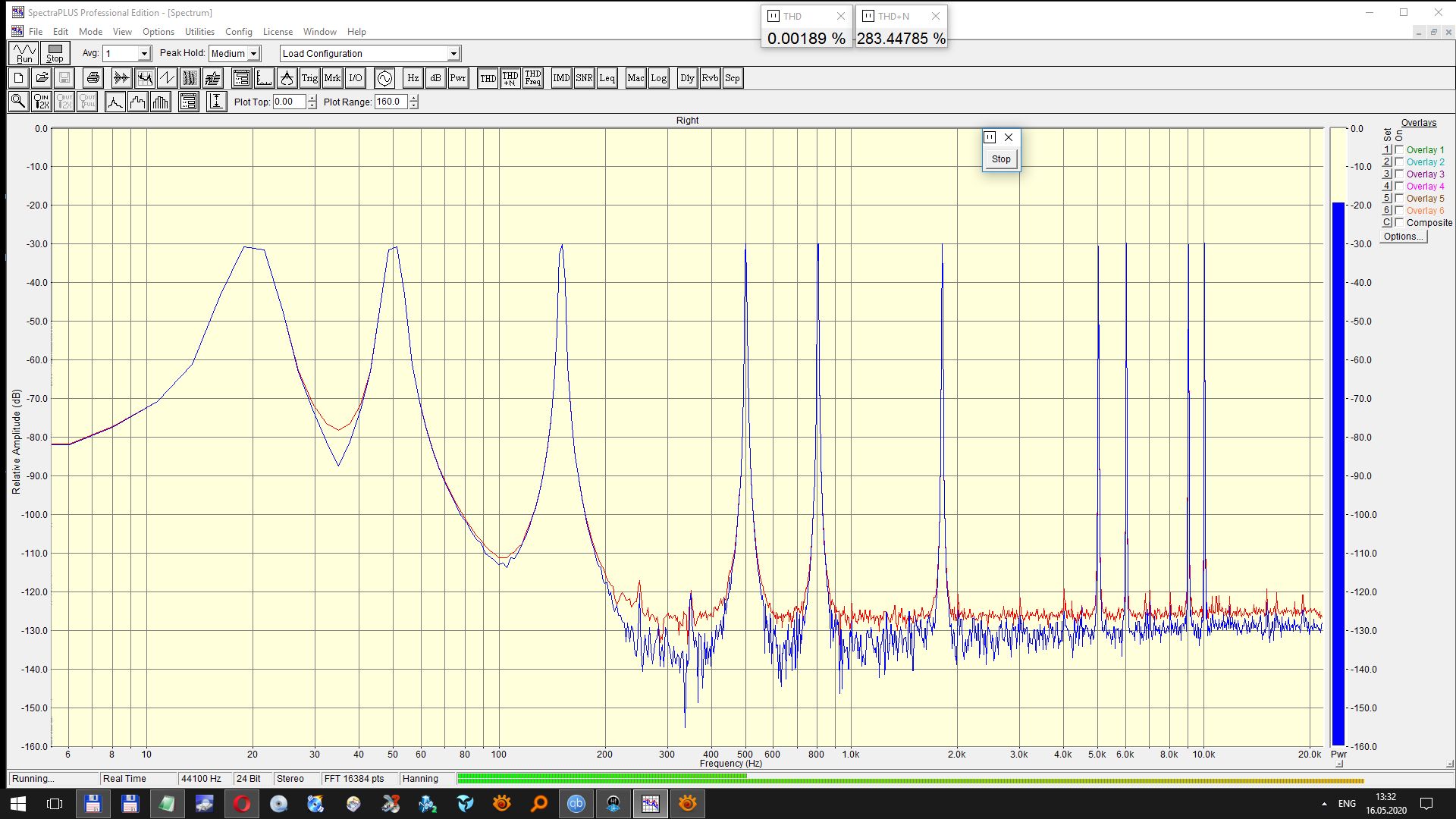The height and width of the screenshot is (819, 1456).
Task: Enable the Overlay 1 checkbox
Action: [1399, 150]
